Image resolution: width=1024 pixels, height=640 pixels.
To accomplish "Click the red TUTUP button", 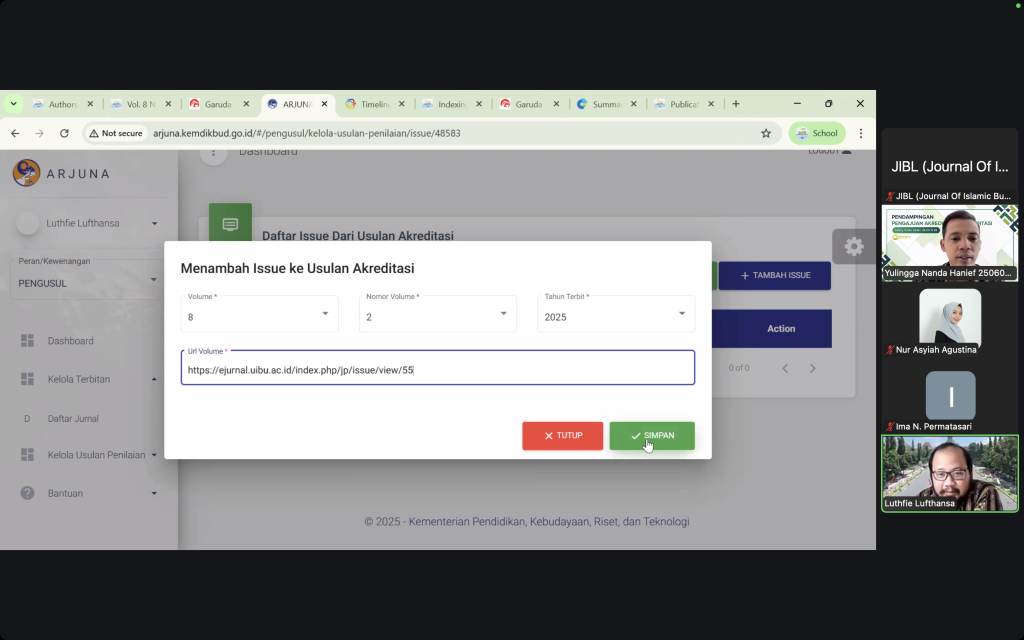I will 562,436.
